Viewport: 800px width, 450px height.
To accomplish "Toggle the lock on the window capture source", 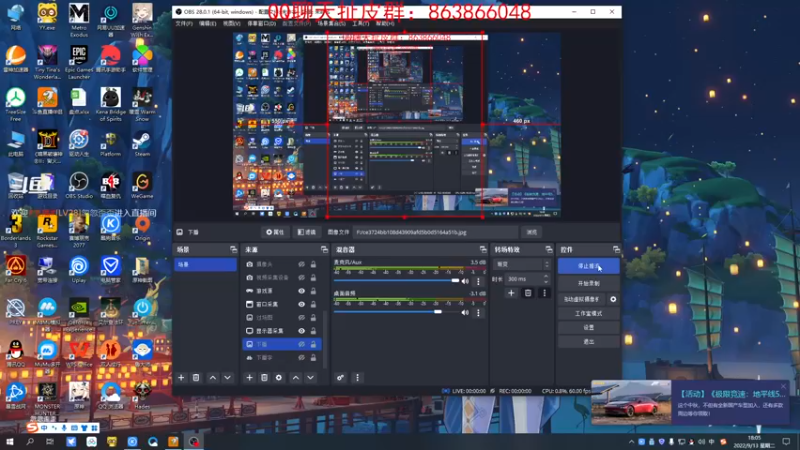I will [x=313, y=304].
